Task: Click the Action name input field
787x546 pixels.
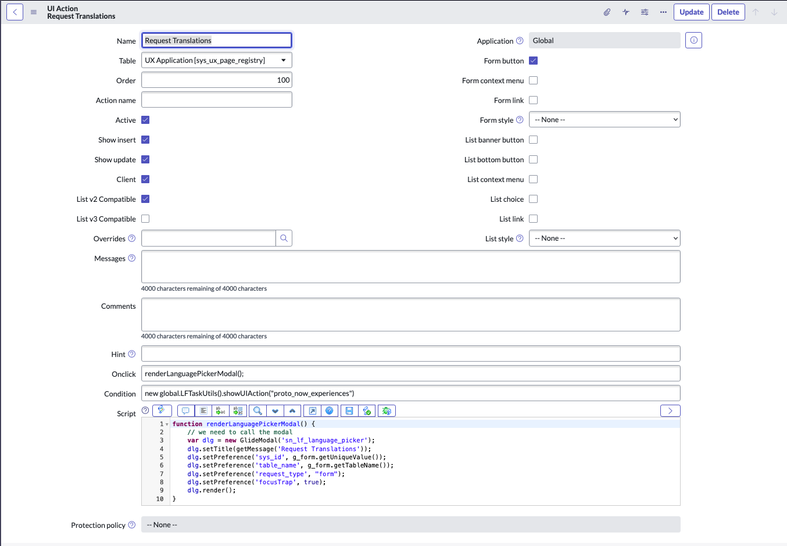Action: point(217,100)
